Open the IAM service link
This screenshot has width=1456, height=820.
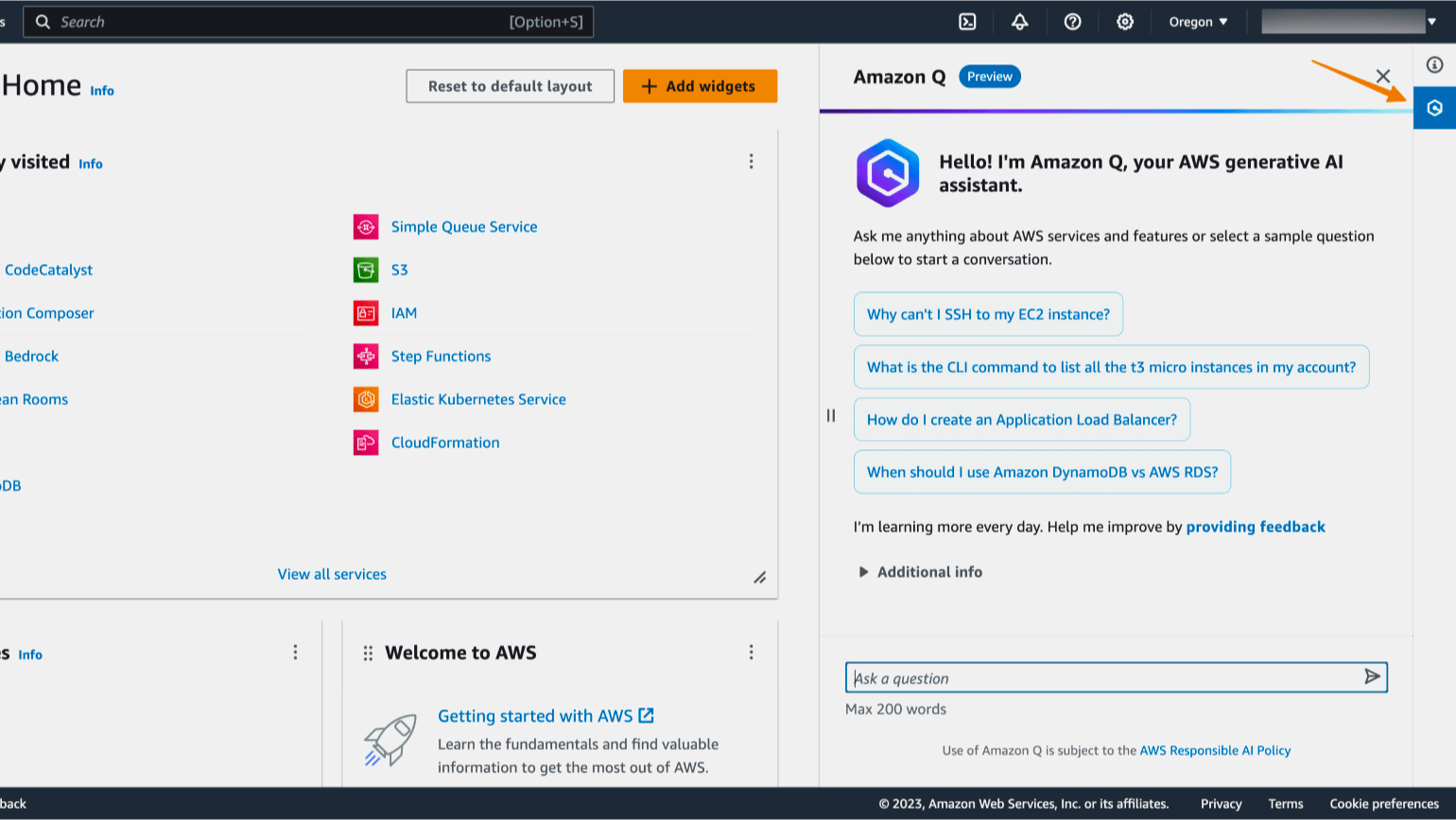pyautogui.click(x=404, y=313)
